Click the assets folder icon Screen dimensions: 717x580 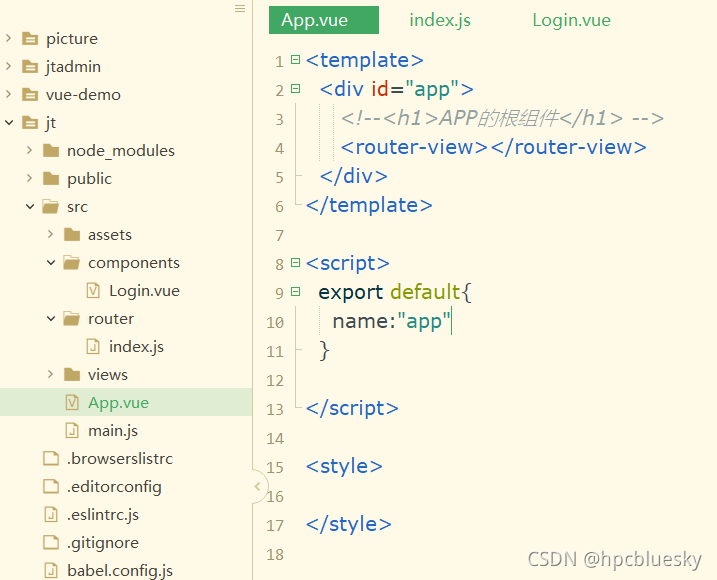72,235
